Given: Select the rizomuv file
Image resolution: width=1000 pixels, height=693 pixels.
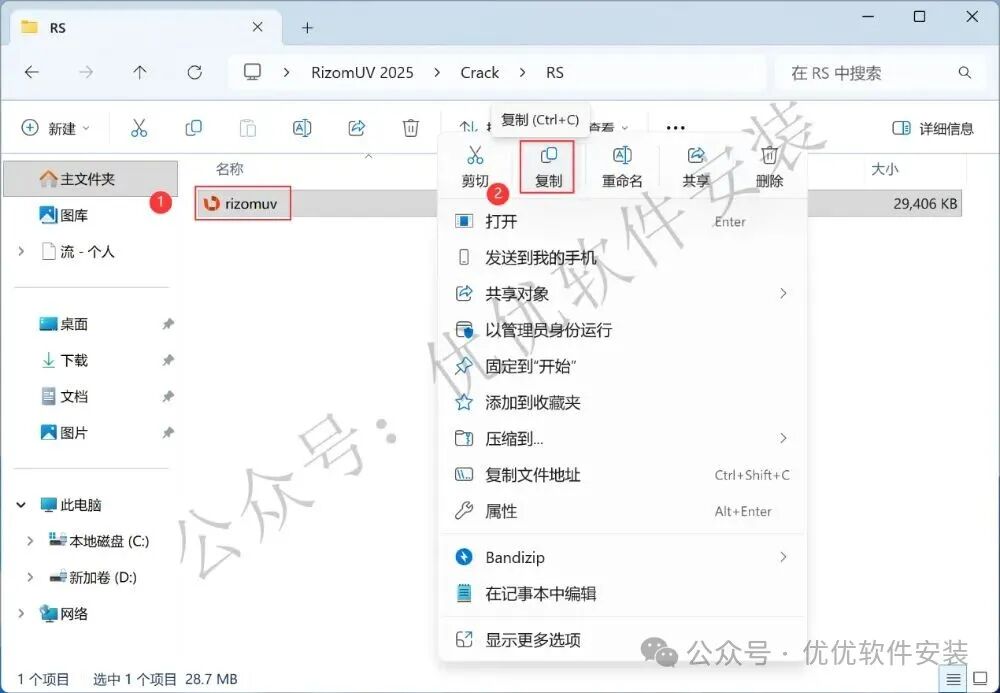Looking at the screenshot, I should (242, 203).
